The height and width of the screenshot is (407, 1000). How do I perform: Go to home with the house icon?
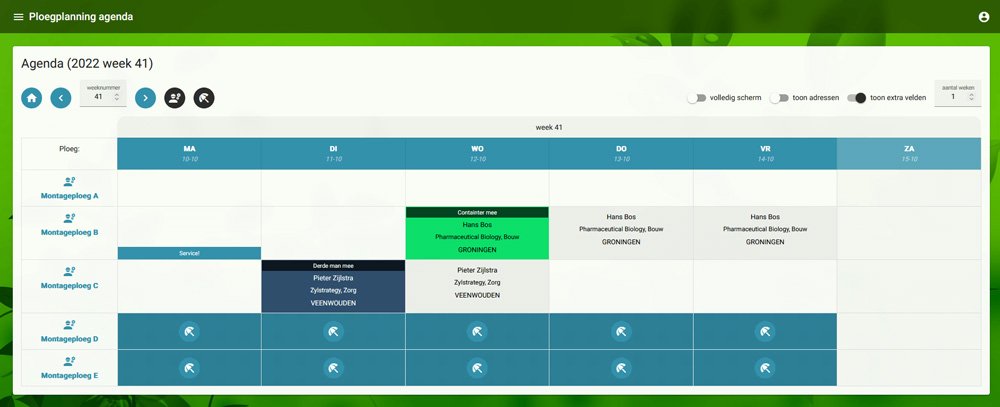tap(32, 98)
